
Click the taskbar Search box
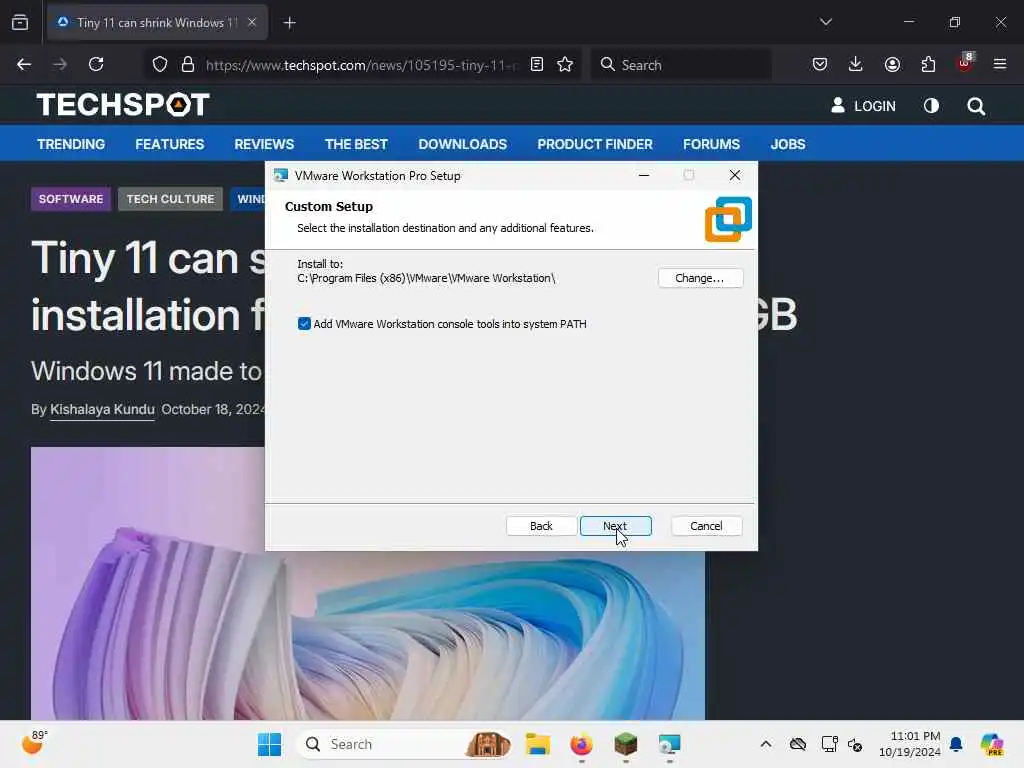pyautogui.click(x=403, y=744)
